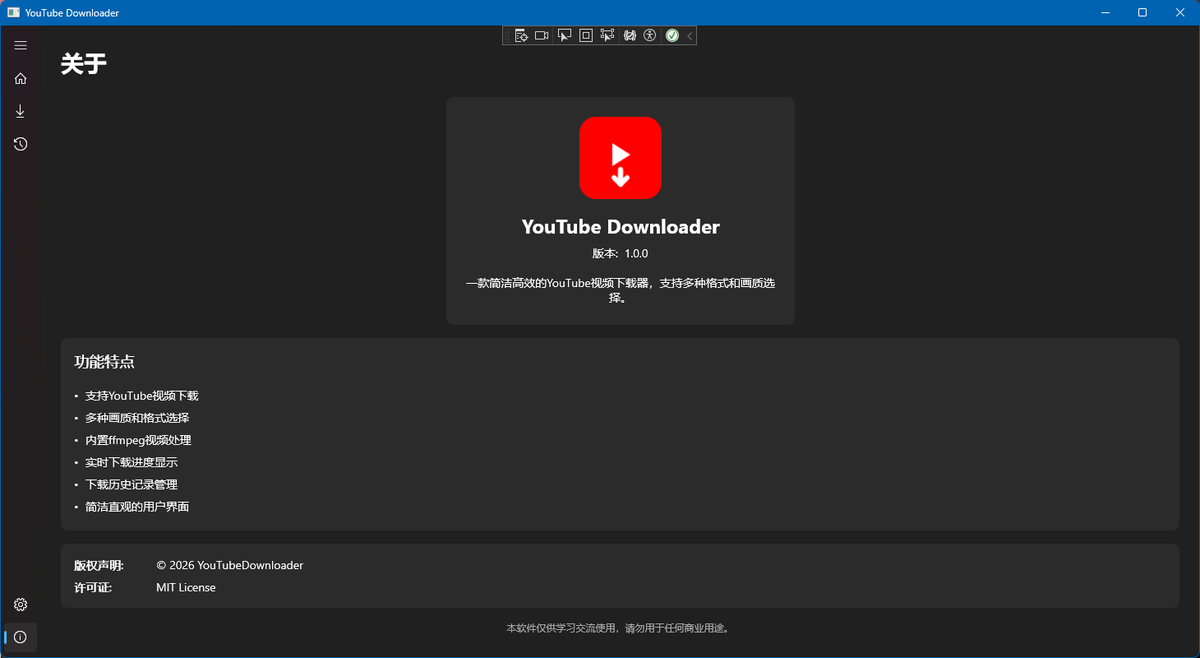This screenshot has width=1200, height=658.
Task: Click the "功能特点" section heading
Action: [x=104, y=362]
